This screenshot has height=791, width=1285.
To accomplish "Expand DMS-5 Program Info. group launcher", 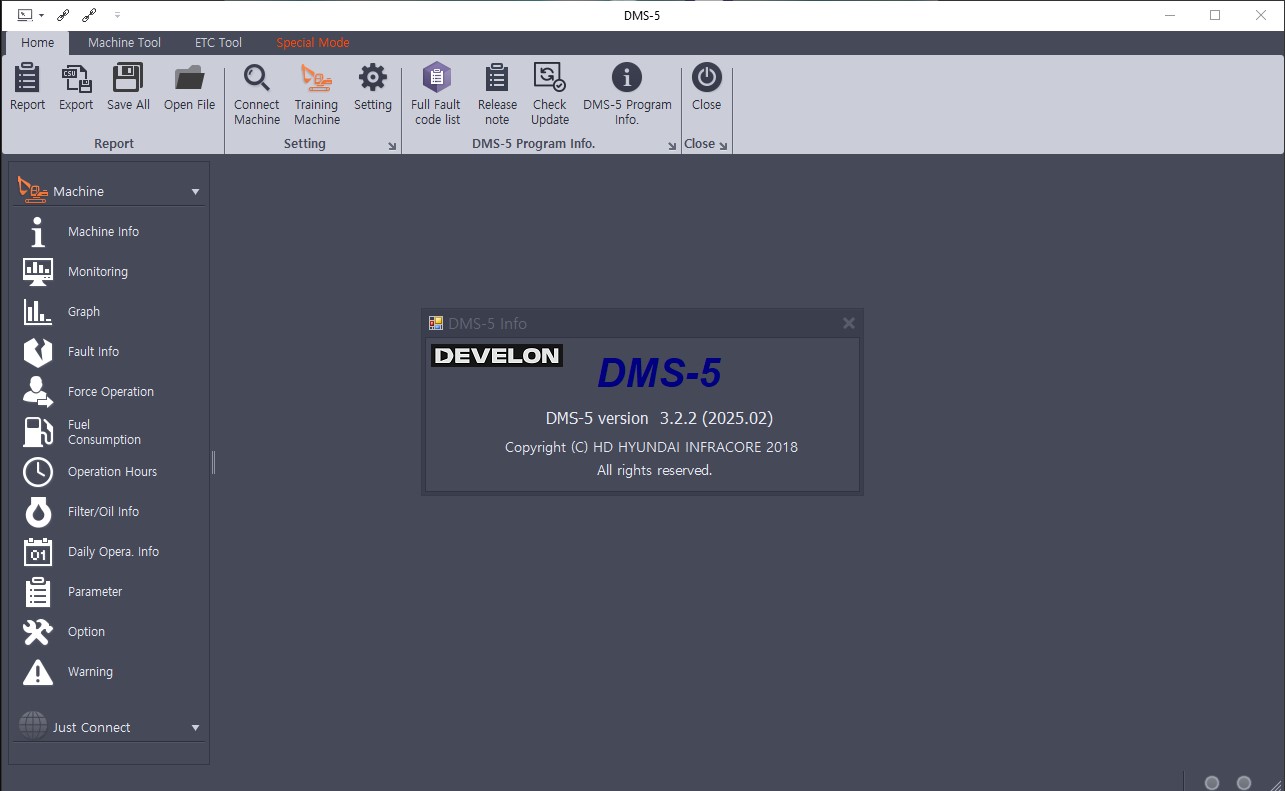I will [x=672, y=146].
